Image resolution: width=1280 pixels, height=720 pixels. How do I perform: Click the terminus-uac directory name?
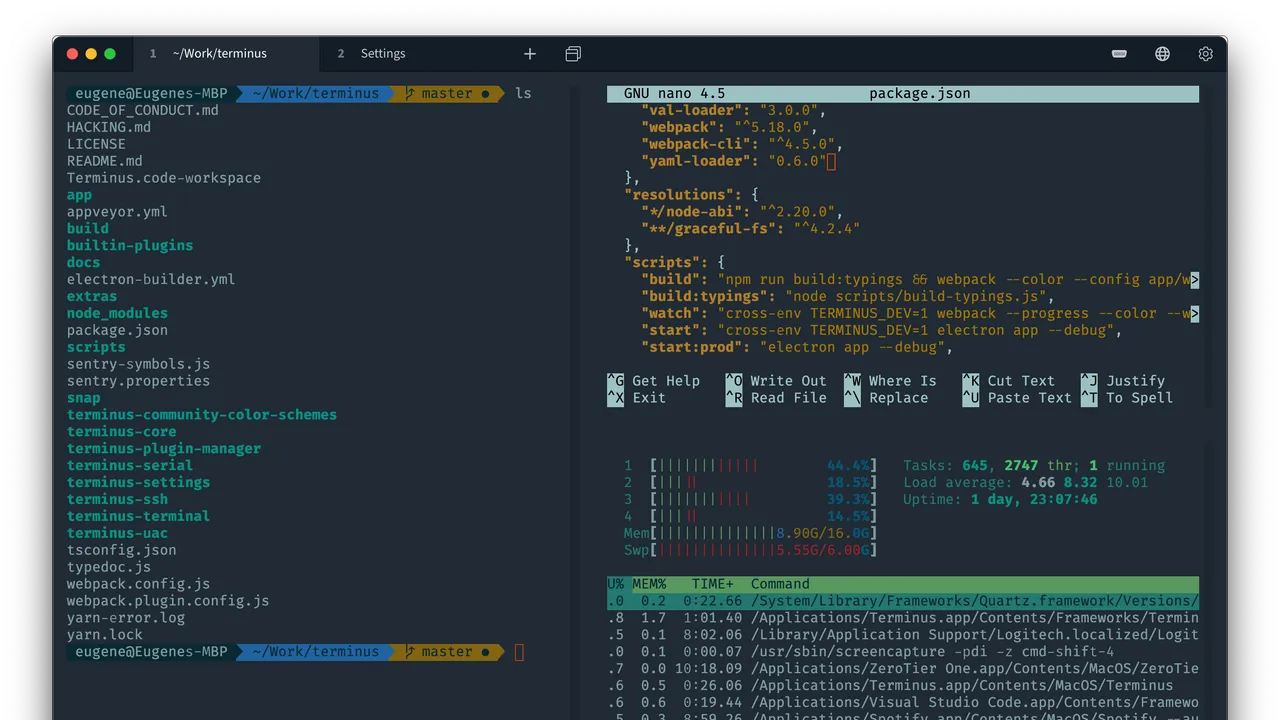tap(117, 533)
